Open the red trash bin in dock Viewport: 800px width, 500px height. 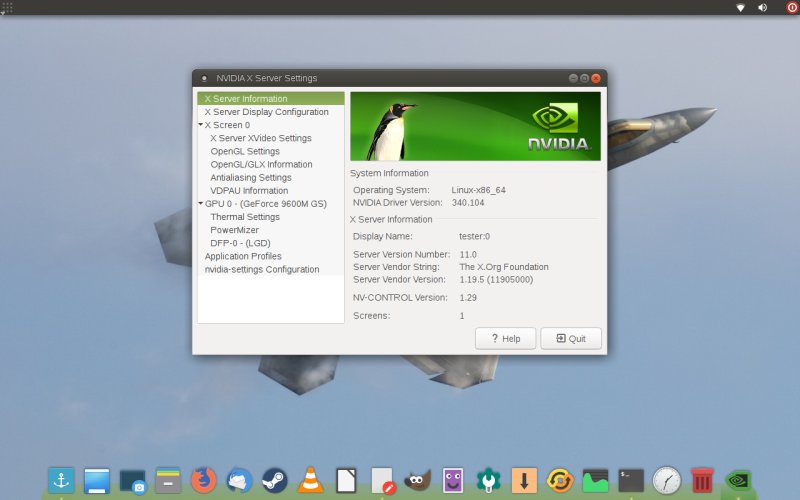702,481
